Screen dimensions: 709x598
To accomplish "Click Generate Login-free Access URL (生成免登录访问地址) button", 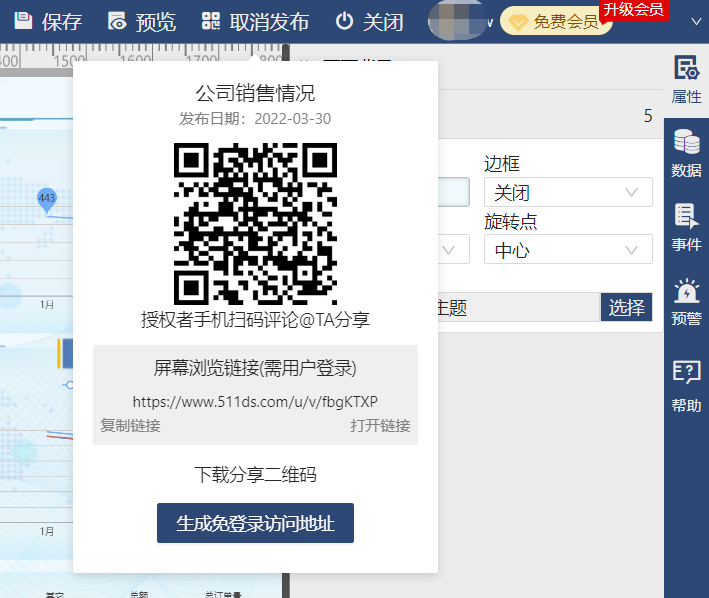I will [x=255, y=523].
